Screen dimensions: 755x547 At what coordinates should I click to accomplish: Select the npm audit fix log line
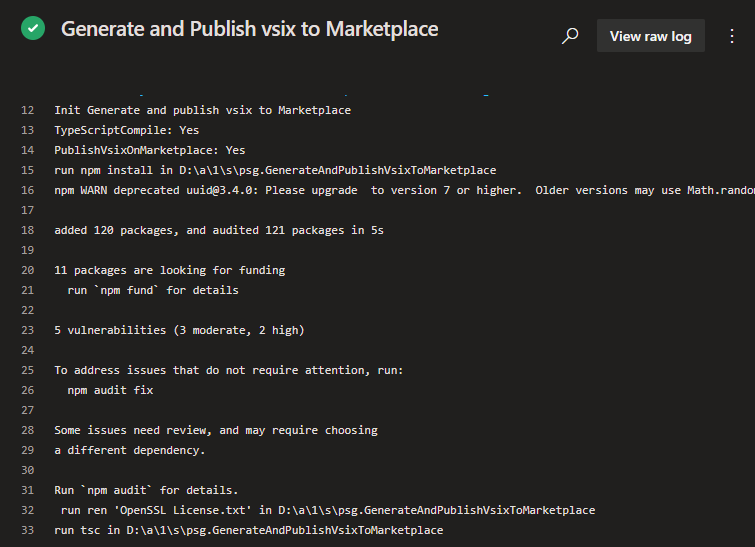(110, 390)
